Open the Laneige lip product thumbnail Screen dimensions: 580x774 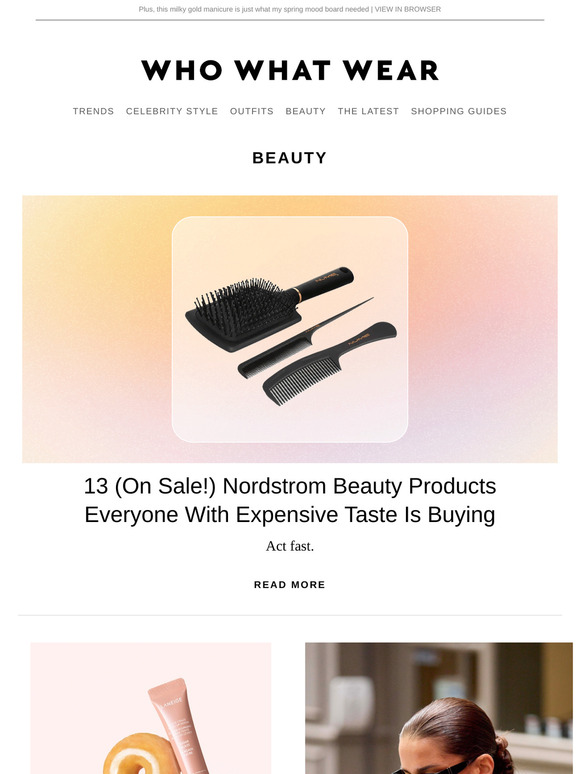click(151, 708)
